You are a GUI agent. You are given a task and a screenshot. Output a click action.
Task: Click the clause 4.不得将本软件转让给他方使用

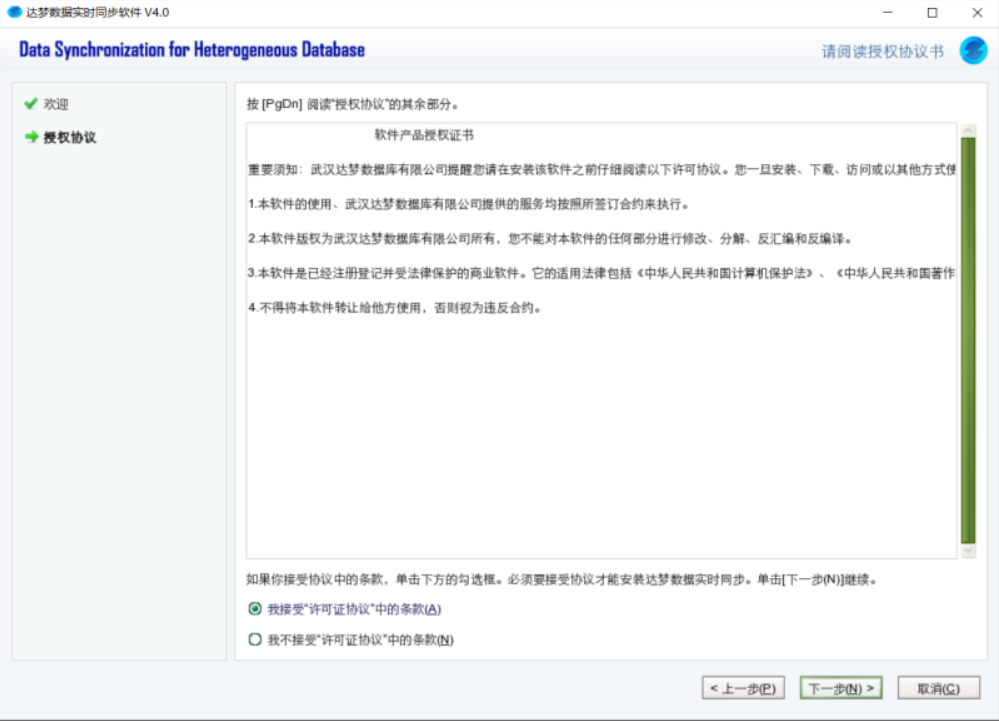[x=394, y=308]
